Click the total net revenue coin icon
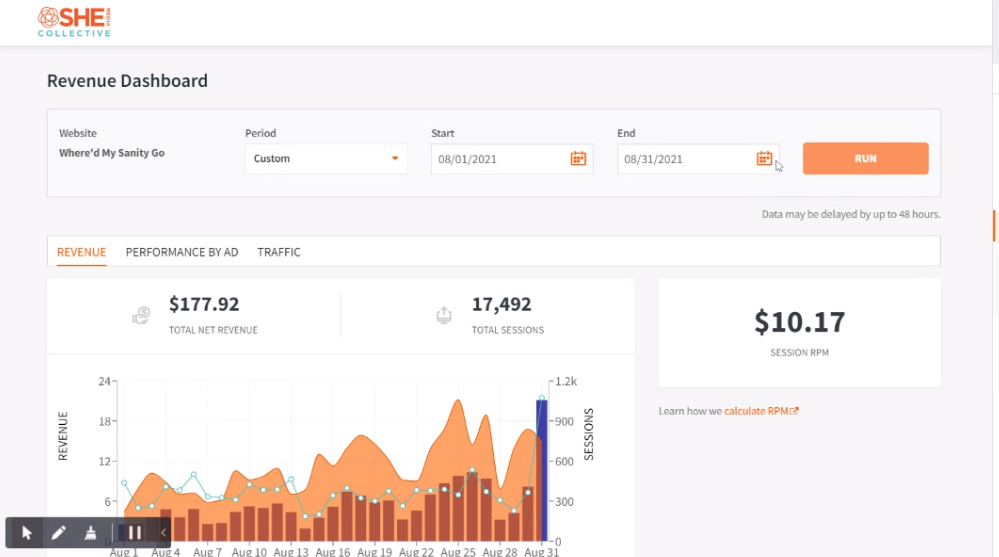The image size is (999, 557). click(x=141, y=315)
